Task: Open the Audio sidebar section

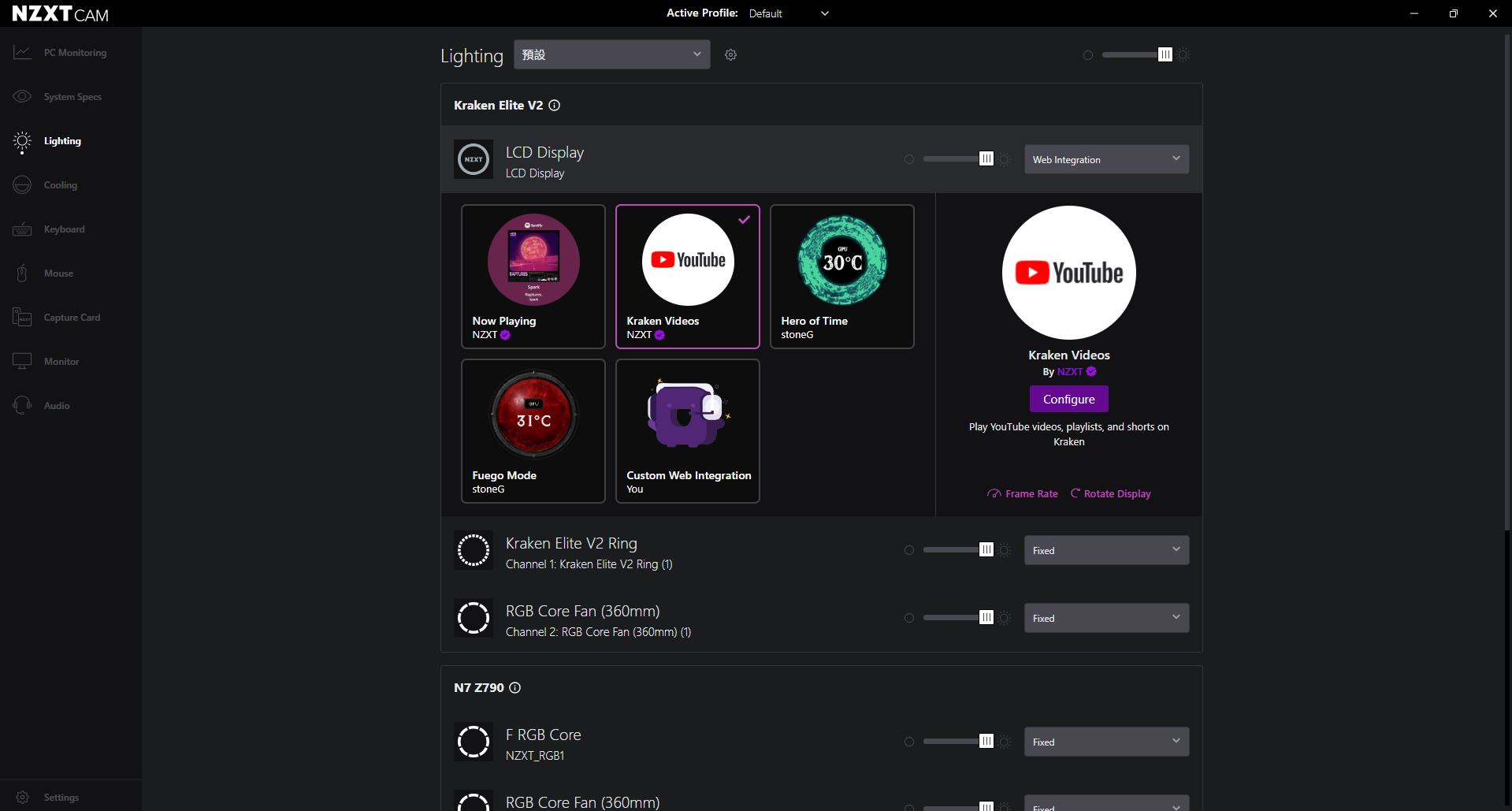Action: tap(71, 406)
